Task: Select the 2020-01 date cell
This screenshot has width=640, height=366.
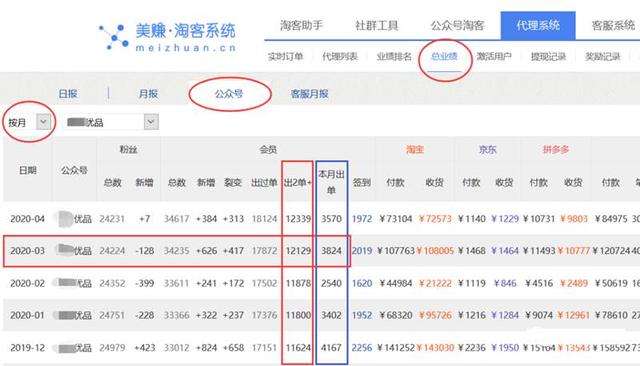Action: click(x=27, y=315)
